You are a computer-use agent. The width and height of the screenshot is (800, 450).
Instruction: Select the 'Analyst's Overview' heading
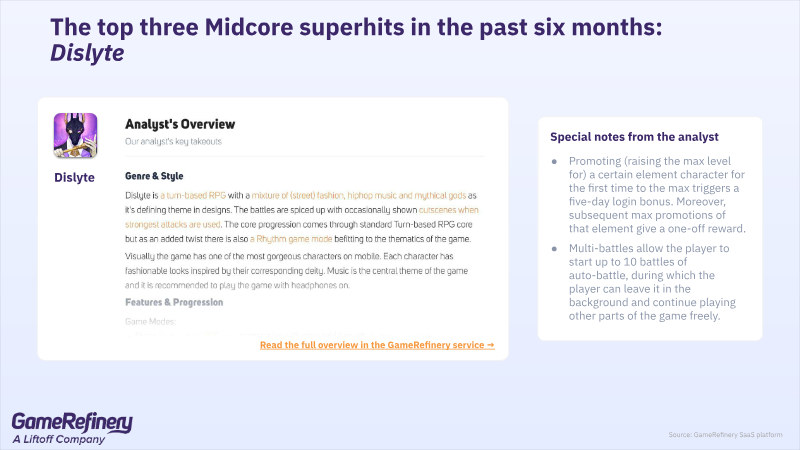pyautogui.click(x=180, y=124)
